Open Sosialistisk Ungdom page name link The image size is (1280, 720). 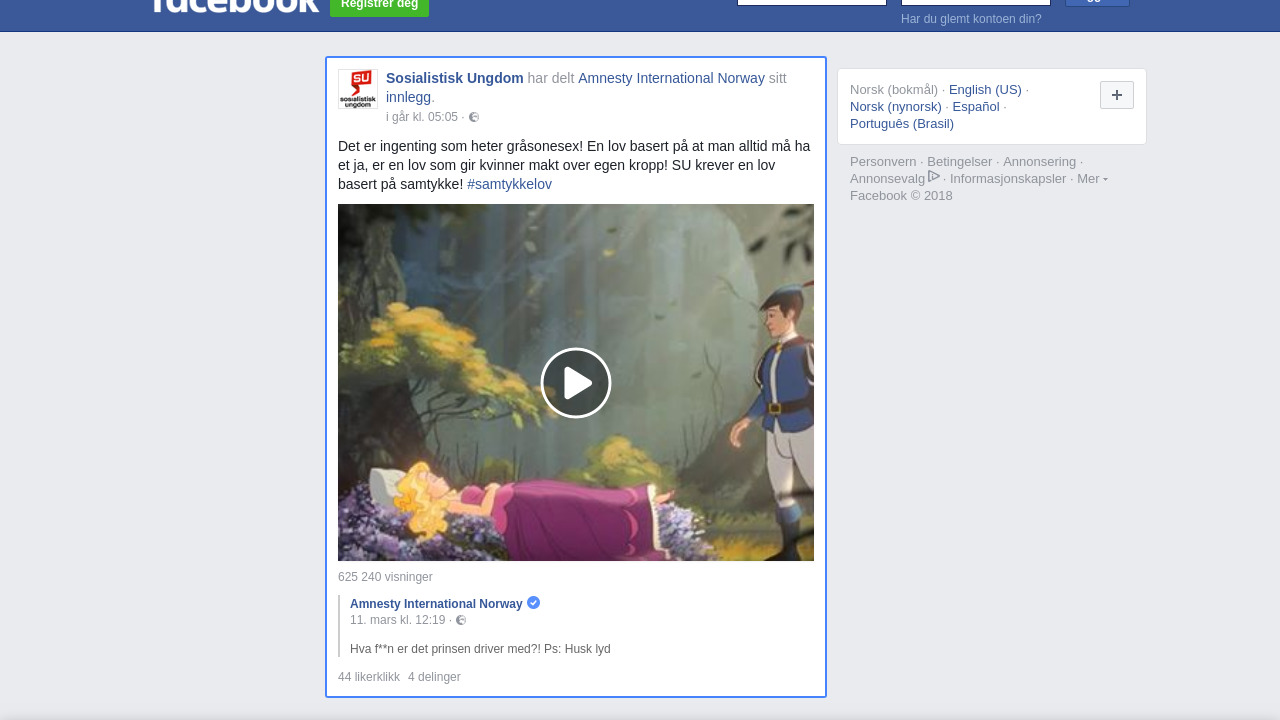tap(454, 78)
